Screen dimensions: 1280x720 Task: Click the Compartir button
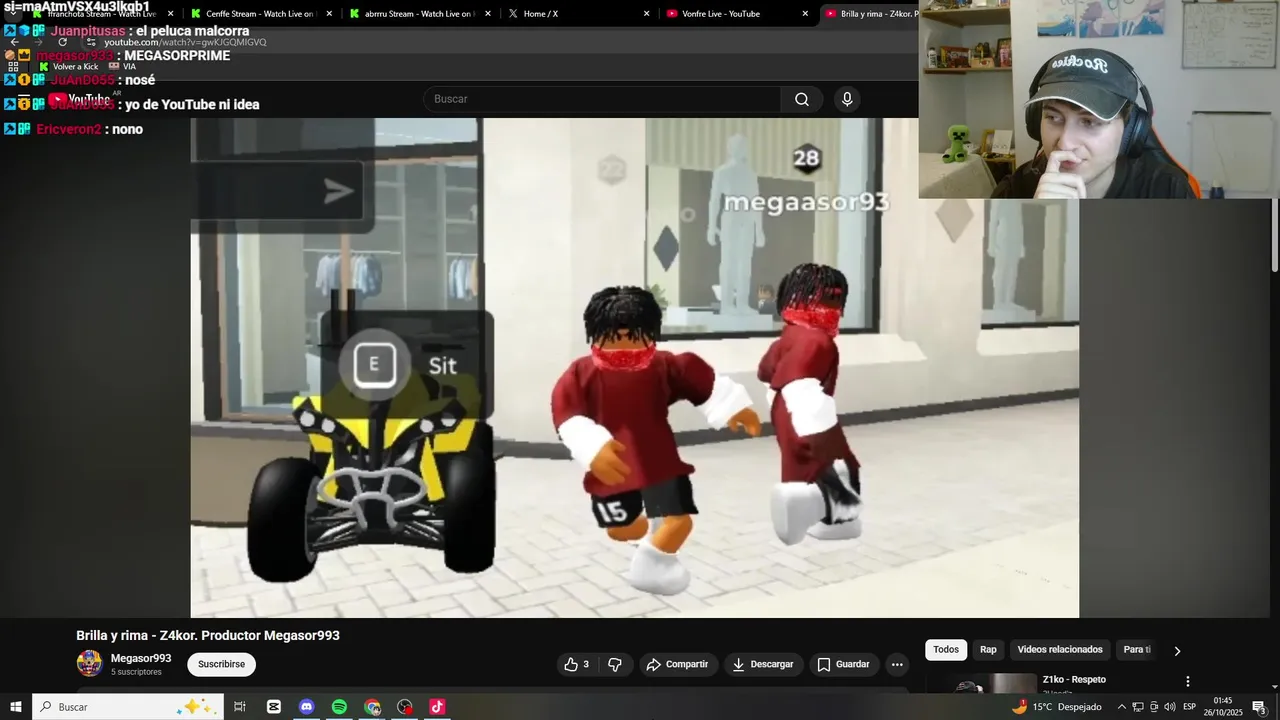coord(677,664)
